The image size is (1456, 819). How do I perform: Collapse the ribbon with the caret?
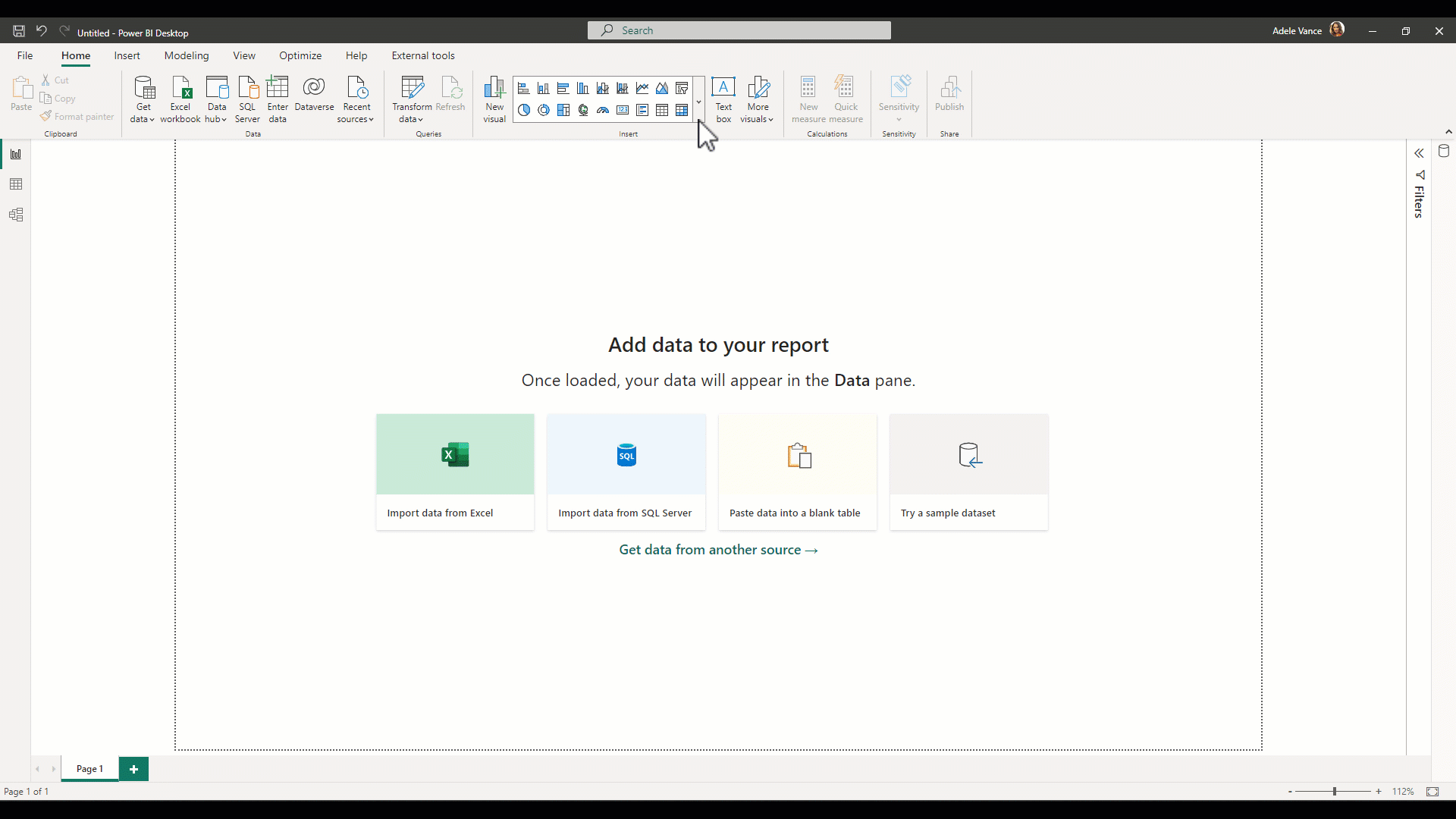tap(1448, 132)
